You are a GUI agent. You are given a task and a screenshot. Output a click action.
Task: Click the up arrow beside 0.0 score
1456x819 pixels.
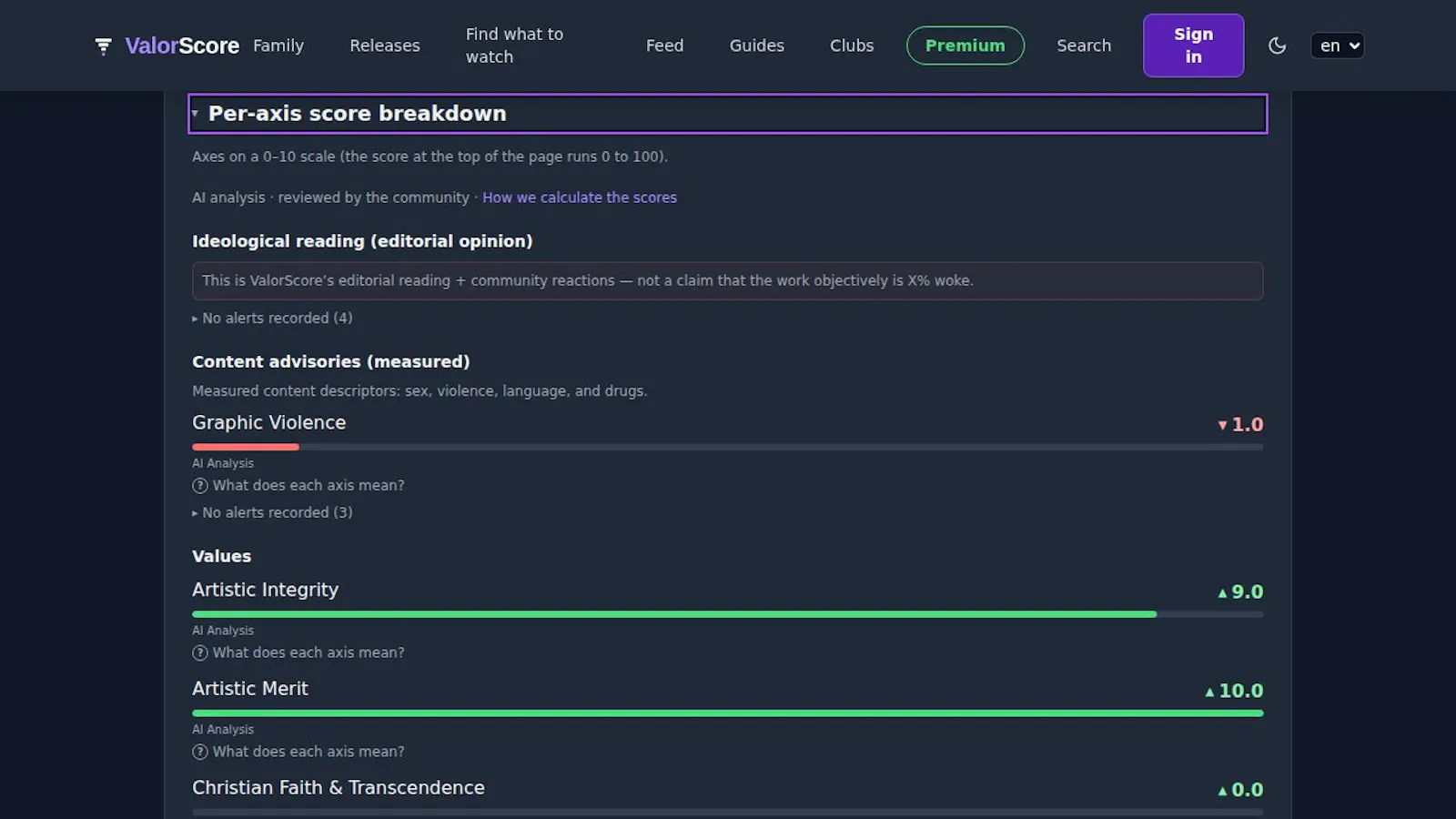point(1222,791)
